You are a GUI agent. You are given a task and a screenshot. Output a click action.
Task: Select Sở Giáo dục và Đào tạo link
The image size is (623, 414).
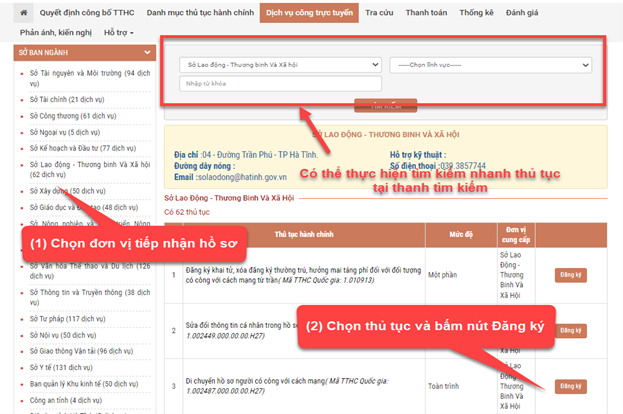[x=83, y=207]
